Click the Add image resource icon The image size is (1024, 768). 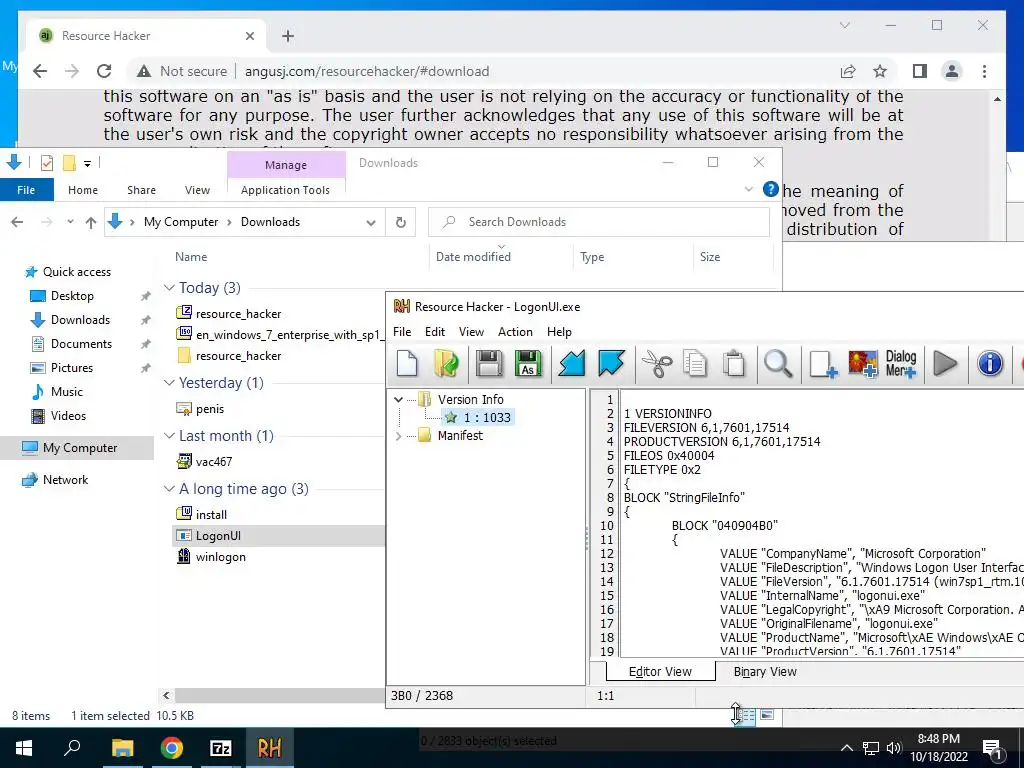(x=862, y=363)
